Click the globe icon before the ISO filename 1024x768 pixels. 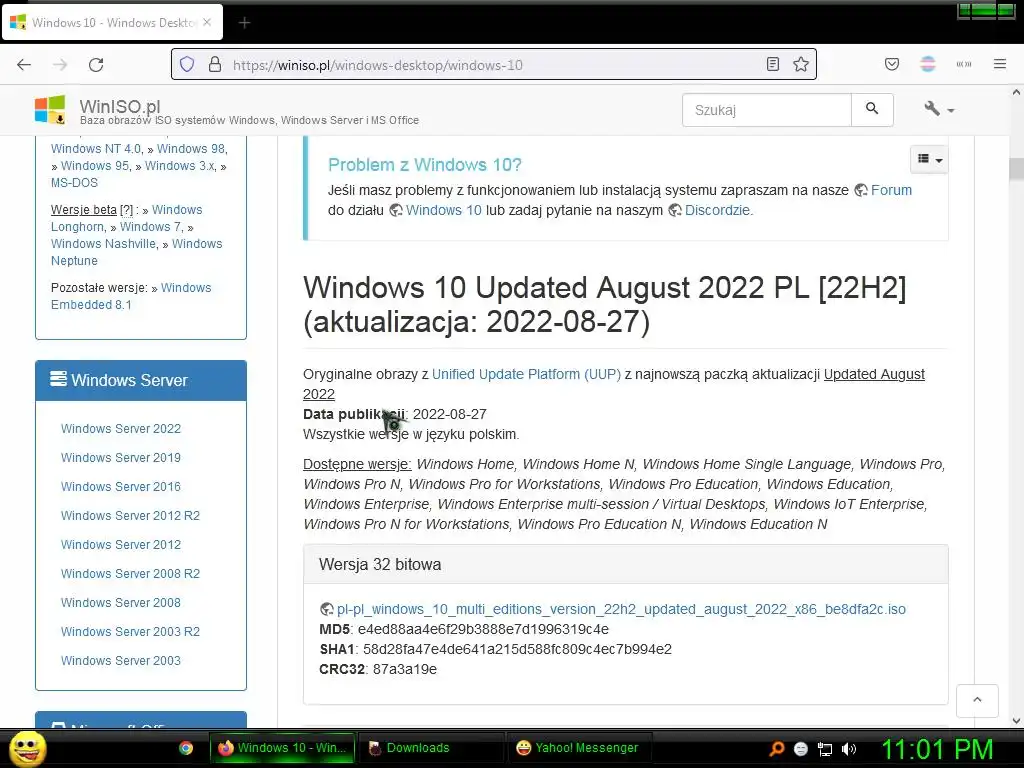click(x=327, y=609)
